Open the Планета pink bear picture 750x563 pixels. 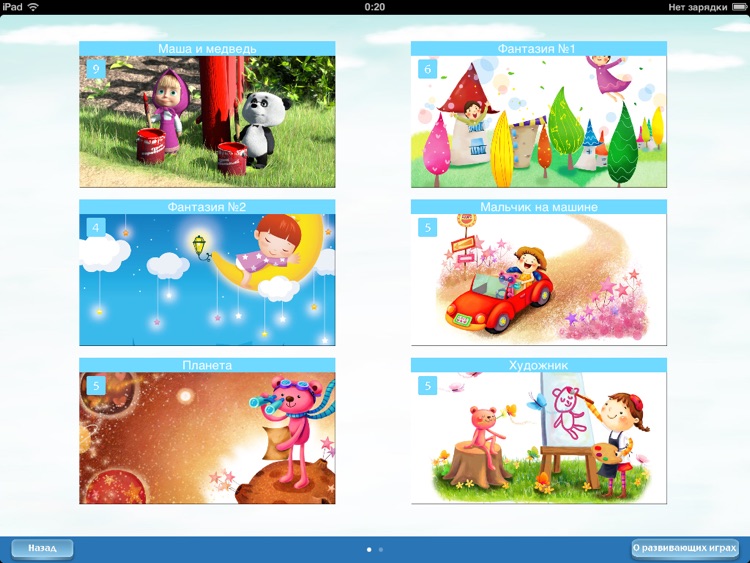(x=207, y=438)
